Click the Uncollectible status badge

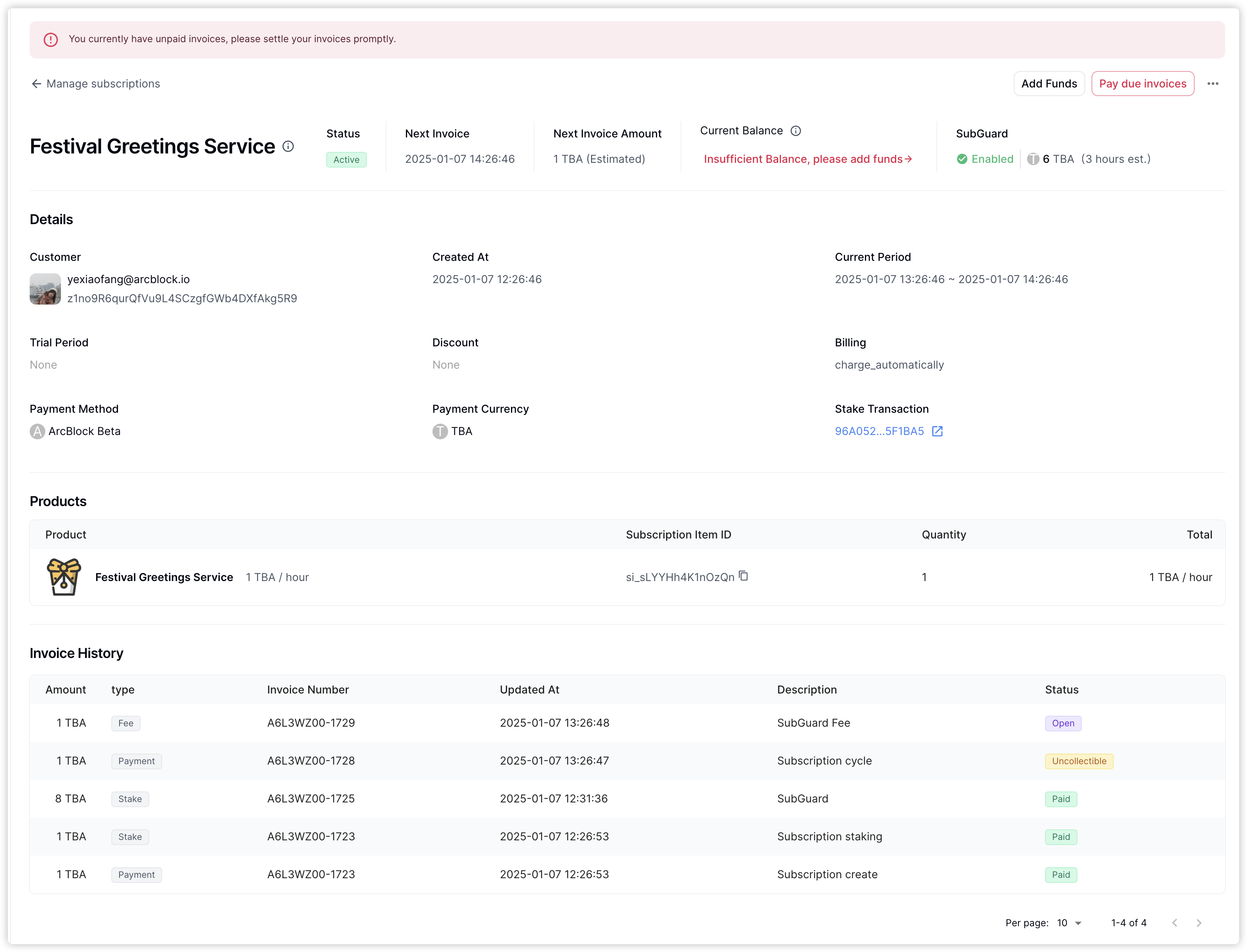(x=1079, y=761)
